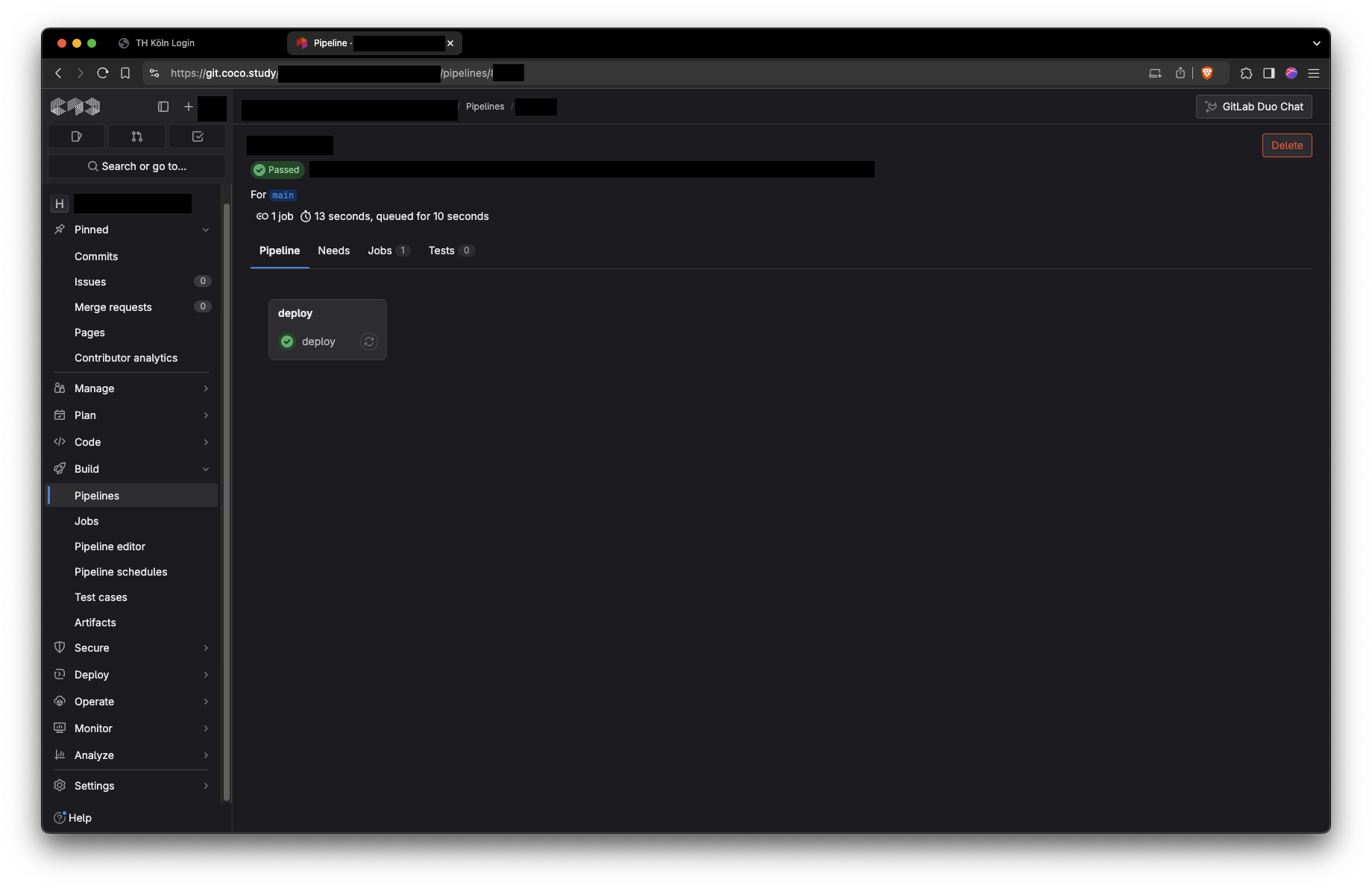Screen dimensions: 1372x888
Task: Open Merge requests in the sidebar
Action: (132, 307)
